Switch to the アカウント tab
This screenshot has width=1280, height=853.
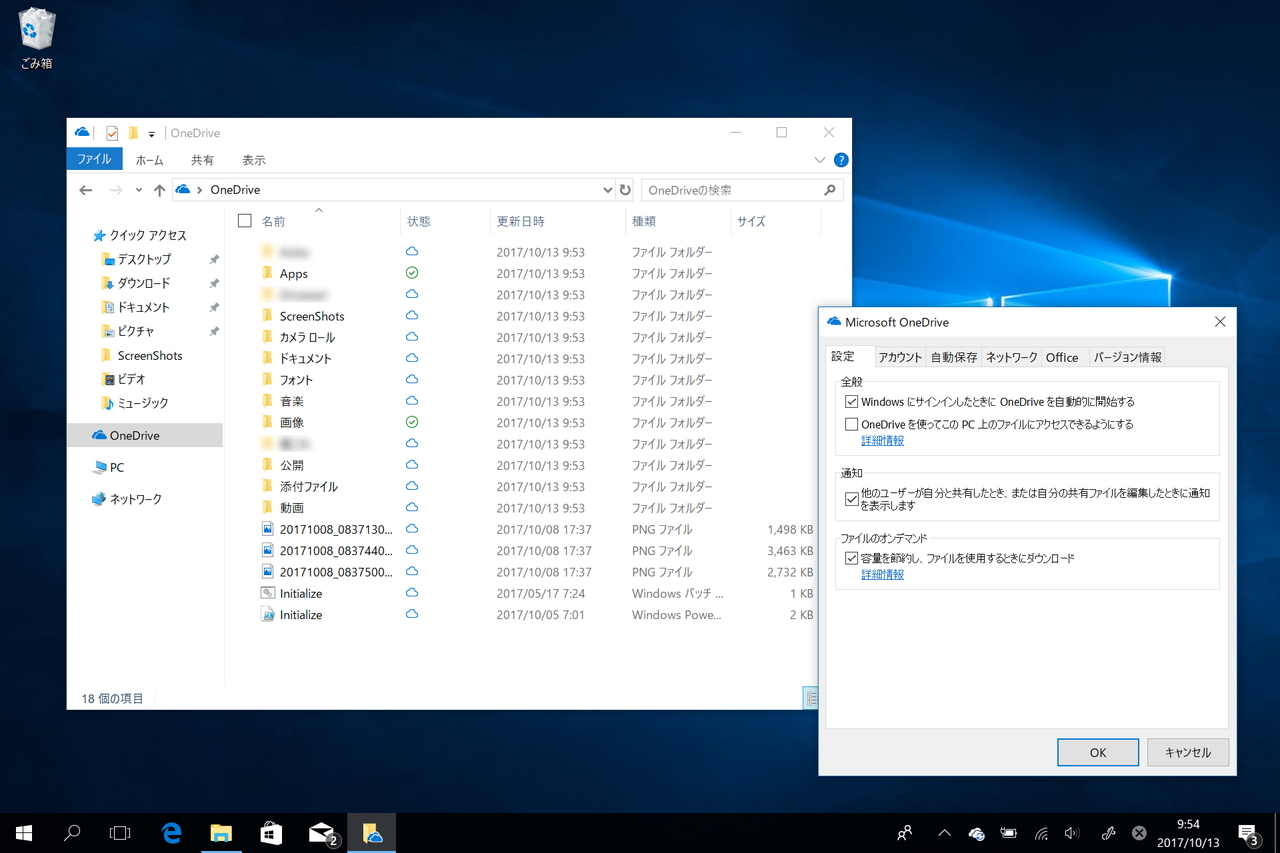point(900,357)
